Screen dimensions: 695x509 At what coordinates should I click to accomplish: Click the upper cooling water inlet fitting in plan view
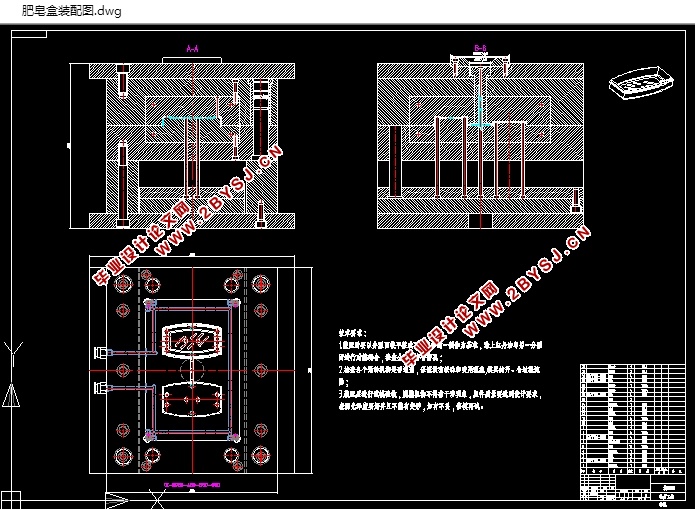(x=102, y=352)
